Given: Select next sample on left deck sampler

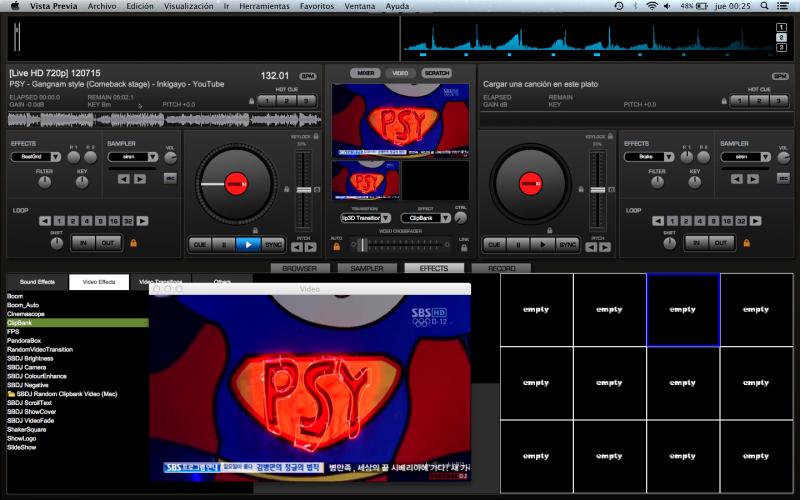Looking at the screenshot, I should (x=140, y=179).
